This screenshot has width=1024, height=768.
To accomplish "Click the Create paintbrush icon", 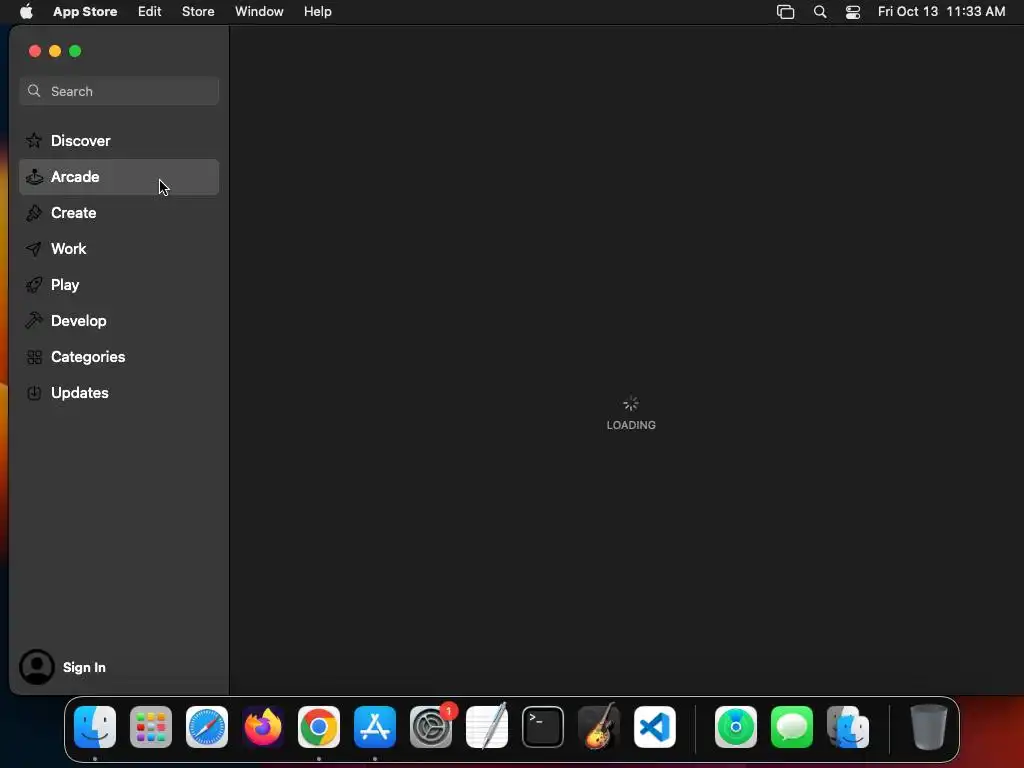I will (34, 213).
